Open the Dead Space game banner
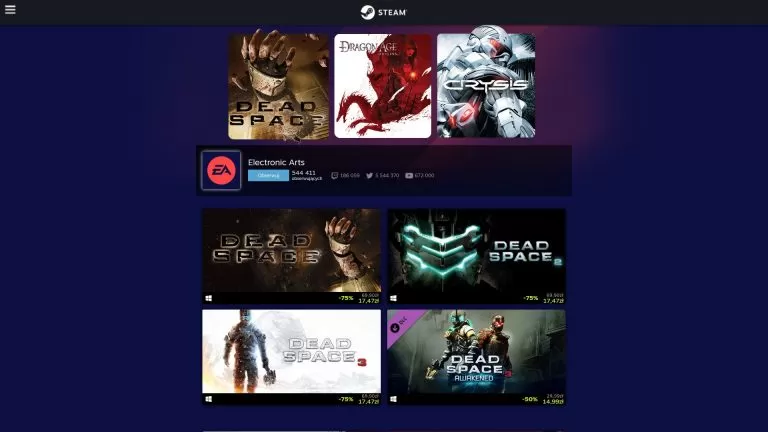 click(291, 250)
